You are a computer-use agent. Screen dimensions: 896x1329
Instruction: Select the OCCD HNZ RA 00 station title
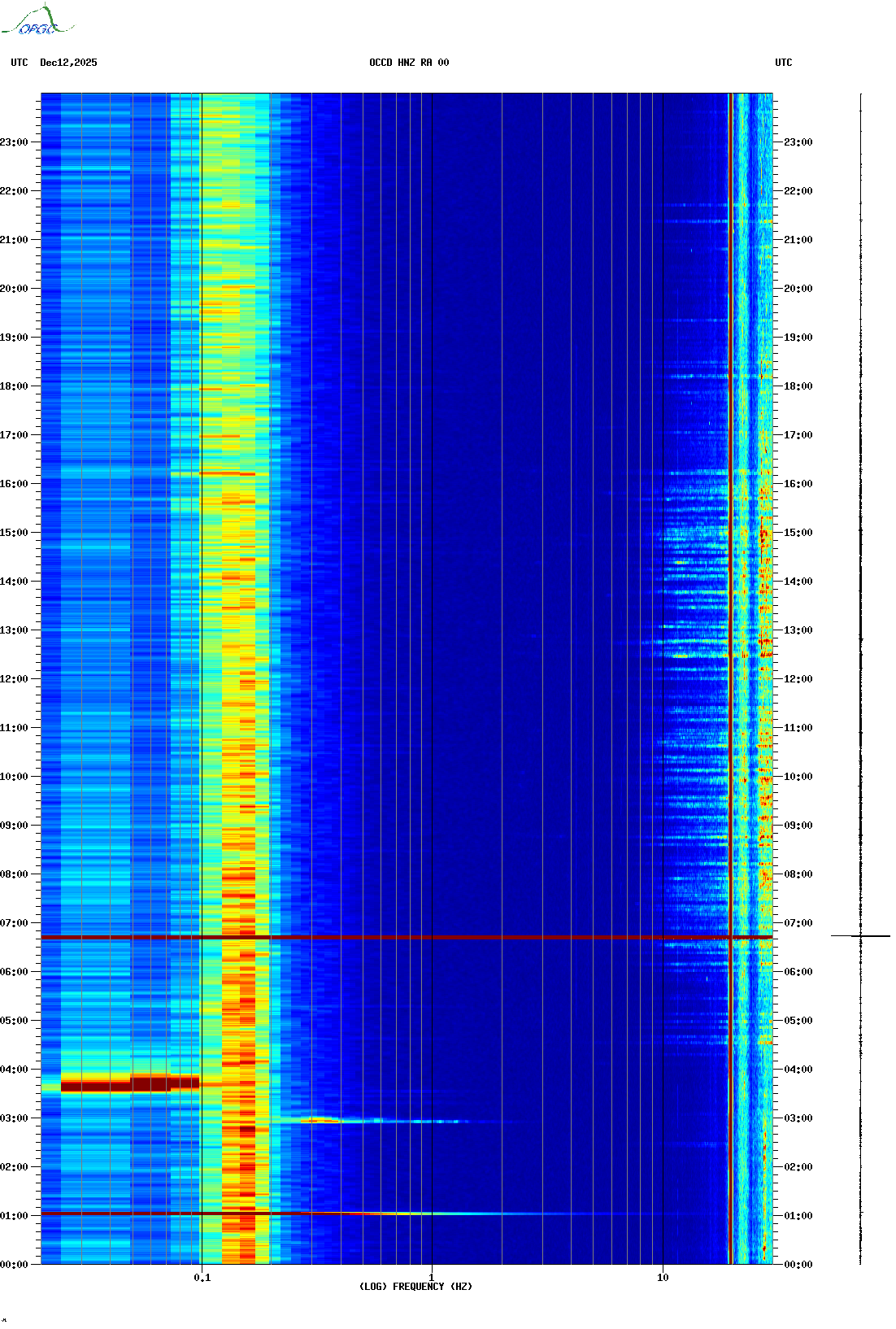409,63
